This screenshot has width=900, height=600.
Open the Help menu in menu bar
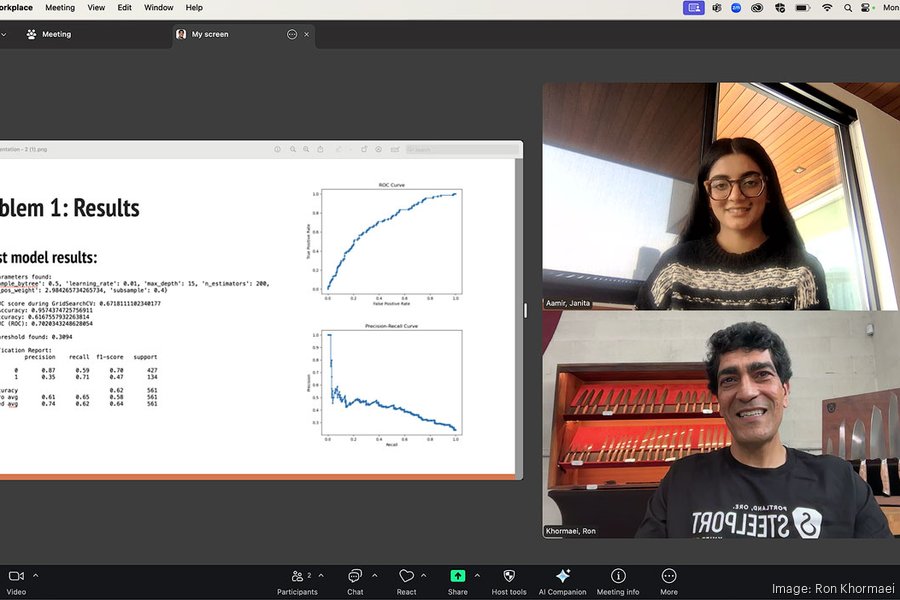194,7
